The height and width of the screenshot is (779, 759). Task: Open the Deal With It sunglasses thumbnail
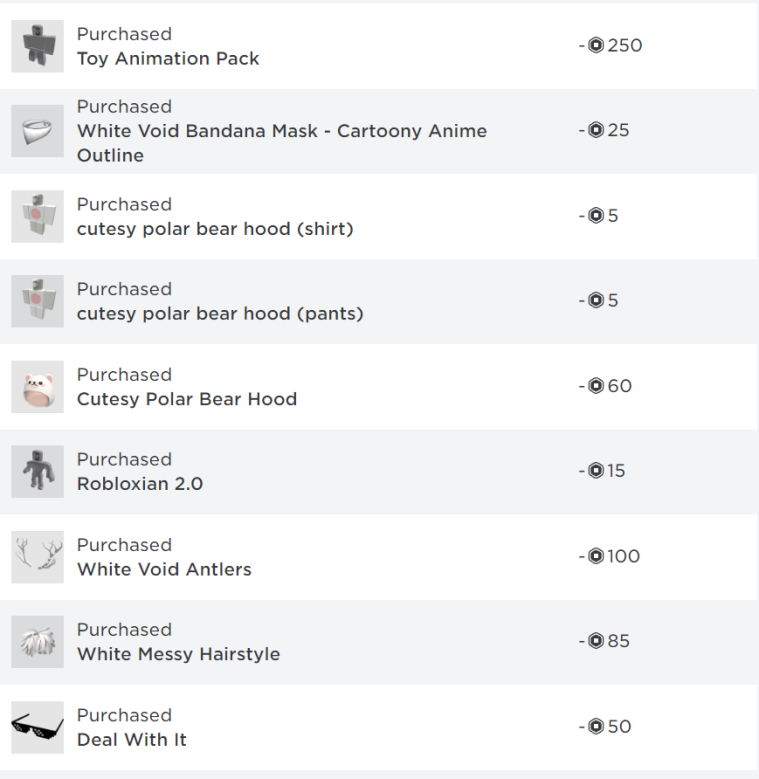[38, 727]
